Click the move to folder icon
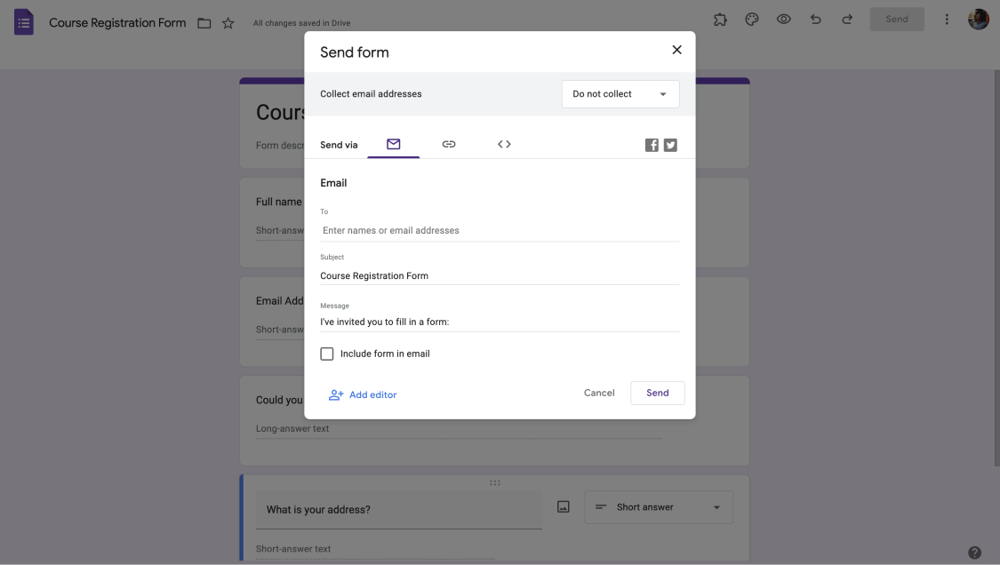 [204, 23]
